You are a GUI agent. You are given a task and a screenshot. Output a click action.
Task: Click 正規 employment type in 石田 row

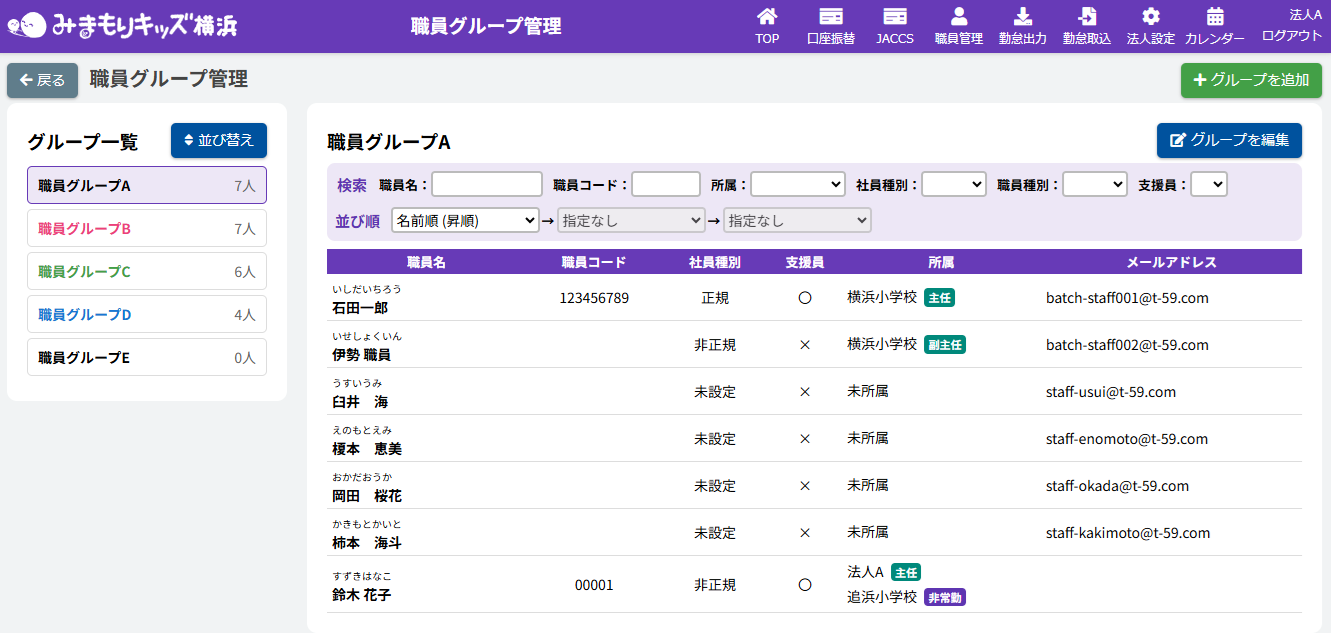pos(715,298)
